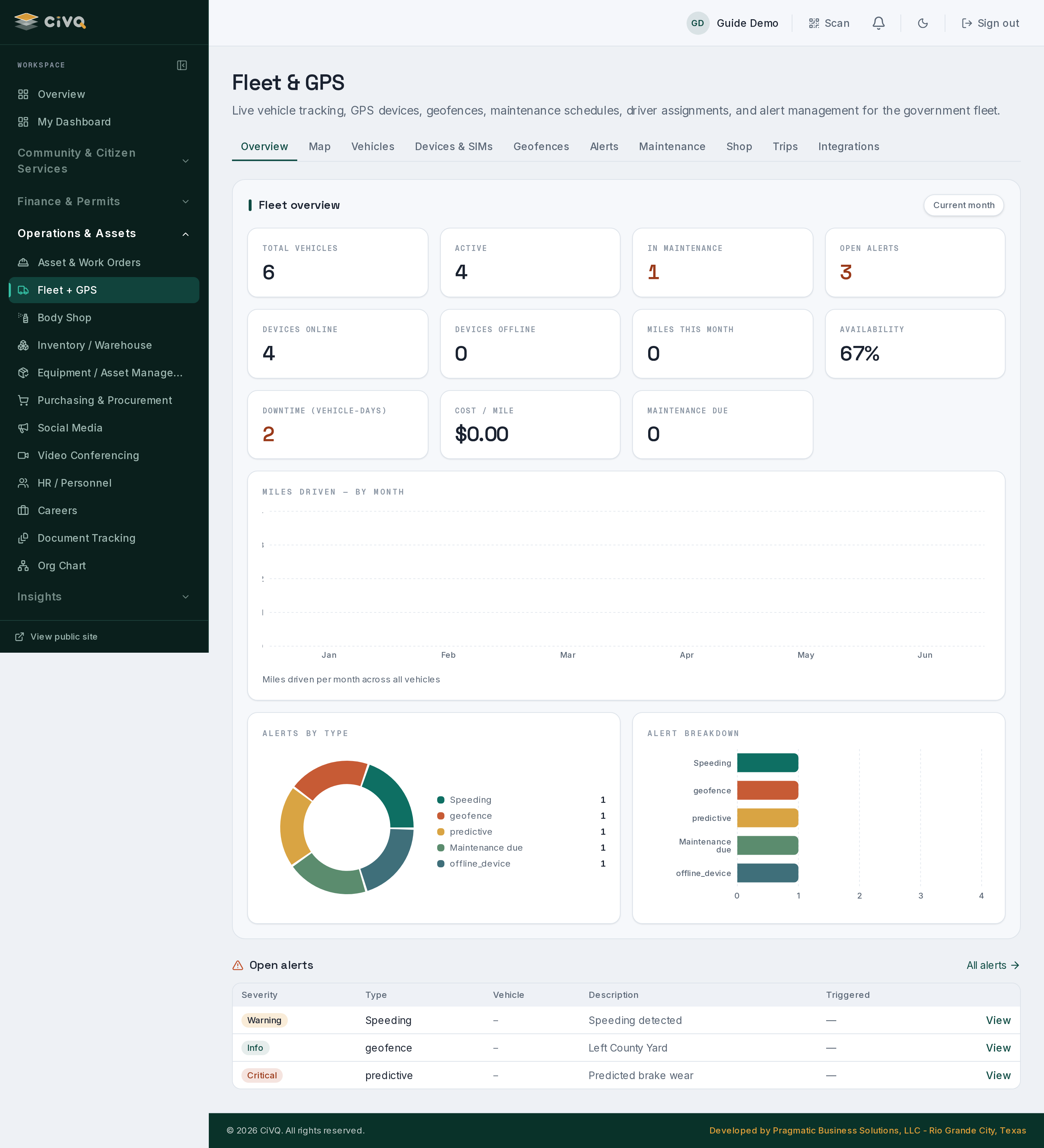Click the Body Shop spray icon
The height and width of the screenshot is (1148, 1044).
(x=23, y=318)
